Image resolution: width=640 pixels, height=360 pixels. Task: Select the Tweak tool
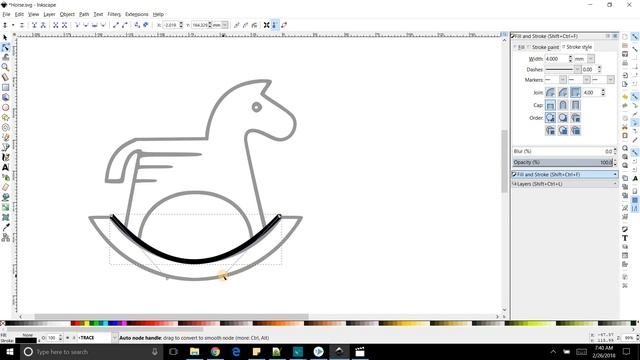[5, 58]
